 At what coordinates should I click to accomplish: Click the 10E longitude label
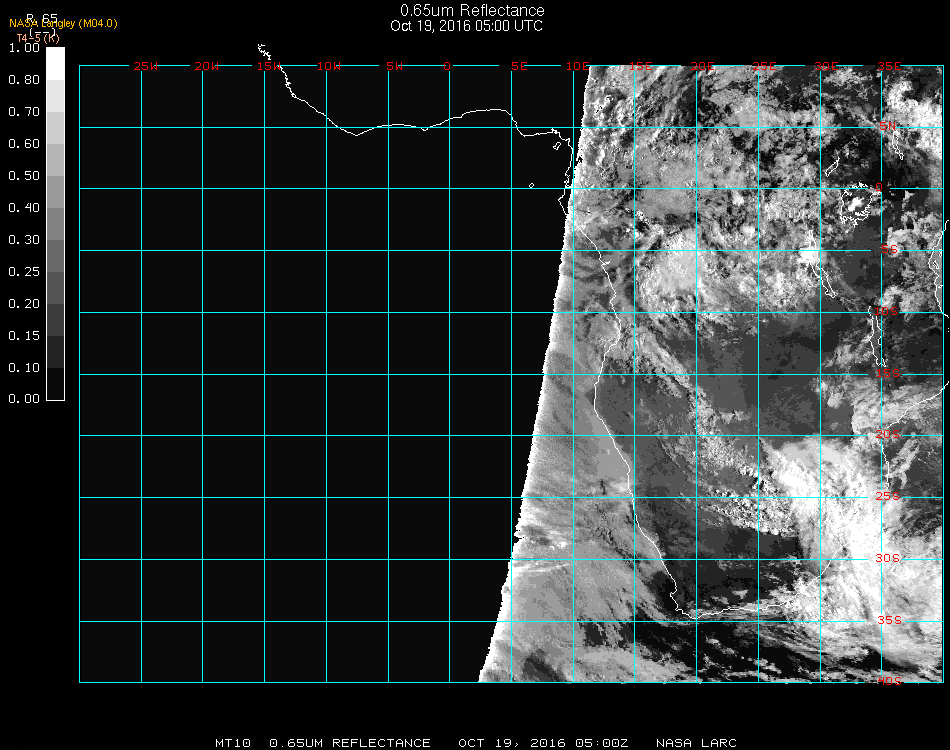pyautogui.click(x=578, y=66)
